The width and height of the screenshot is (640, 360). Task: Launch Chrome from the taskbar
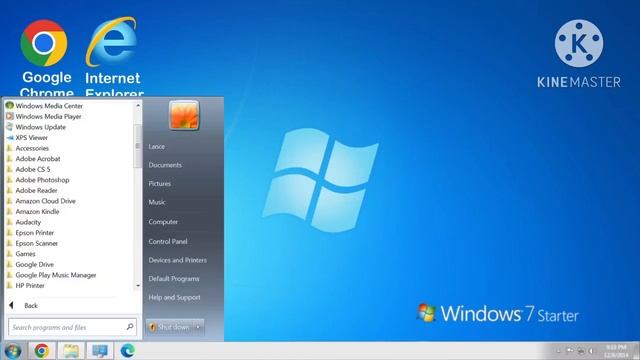(x=42, y=351)
